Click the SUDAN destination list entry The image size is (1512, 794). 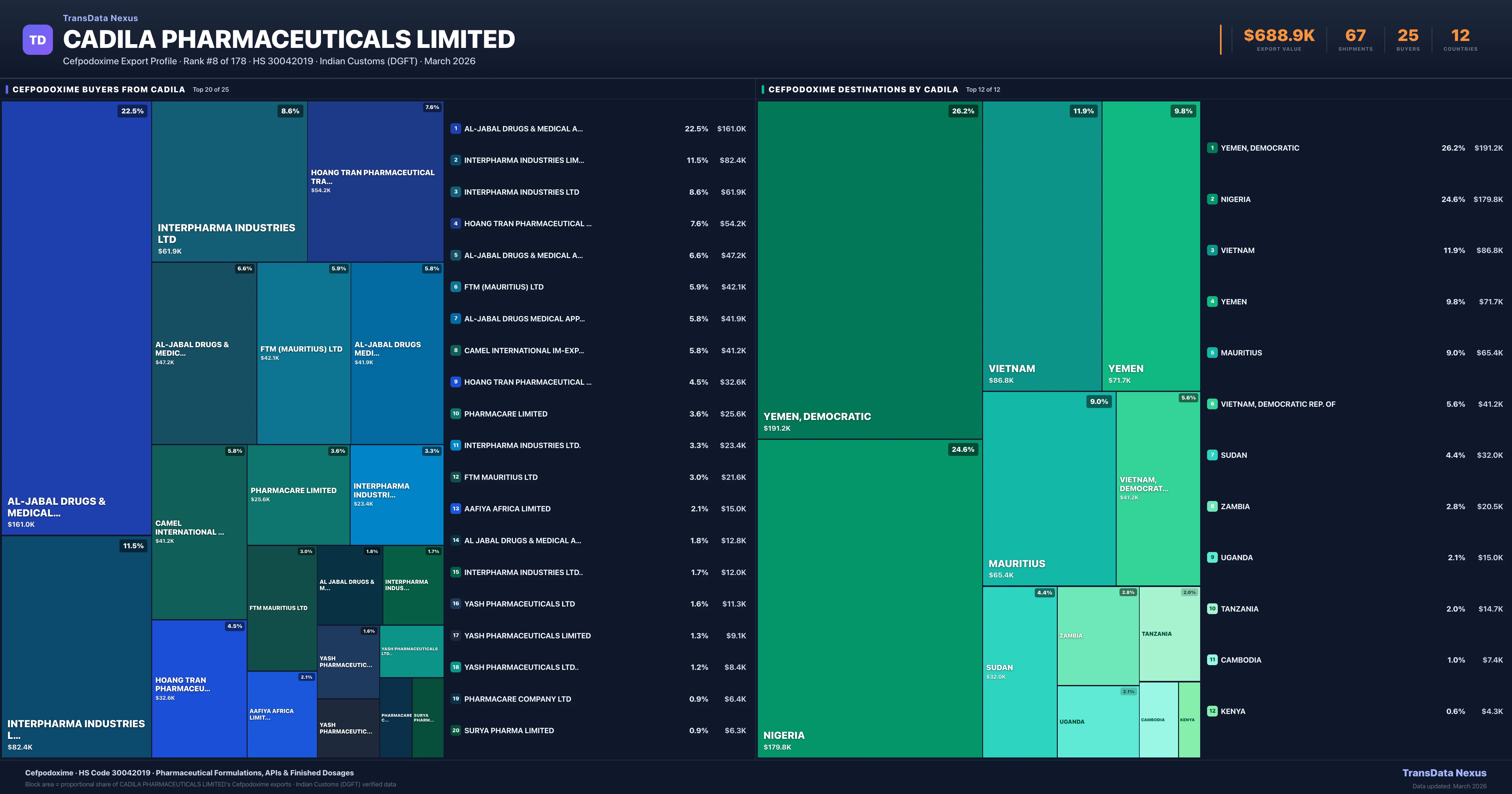[x=1234, y=455]
